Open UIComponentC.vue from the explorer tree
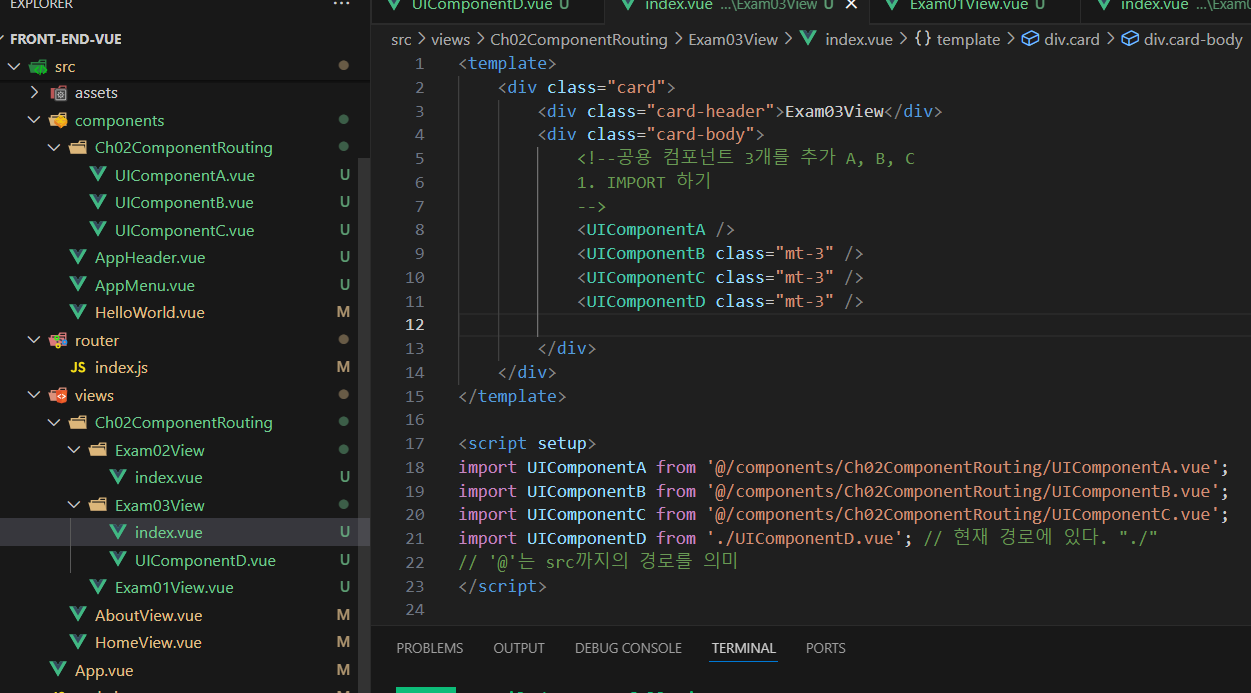Image resolution: width=1251 pixels, height=693 pixels. click(184, 230)
